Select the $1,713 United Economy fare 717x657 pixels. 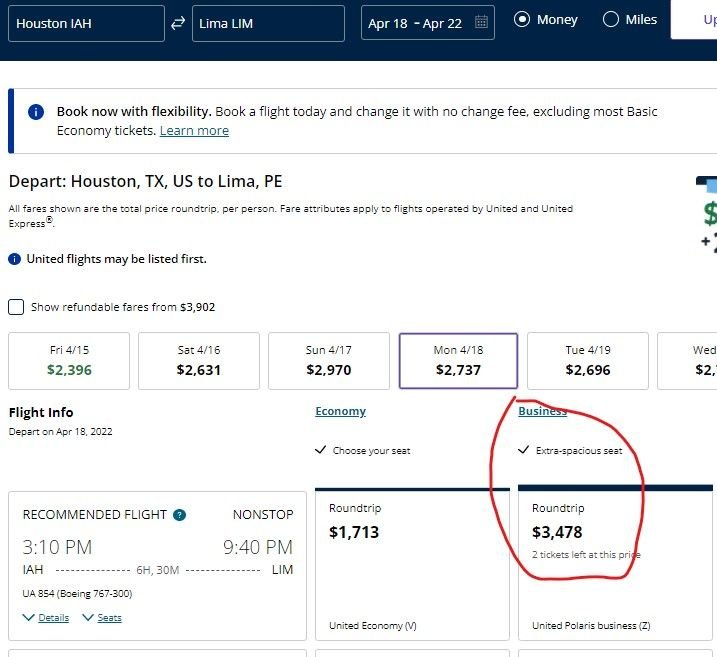click(x=412, y=565)
